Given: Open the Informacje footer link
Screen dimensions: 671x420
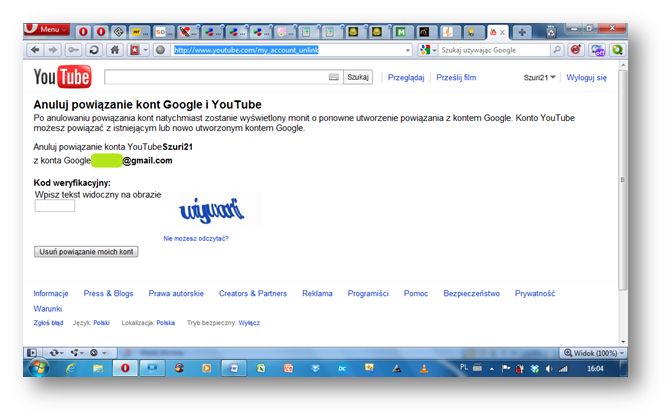Looking at the screenshot, I should [x=51, y=293].
